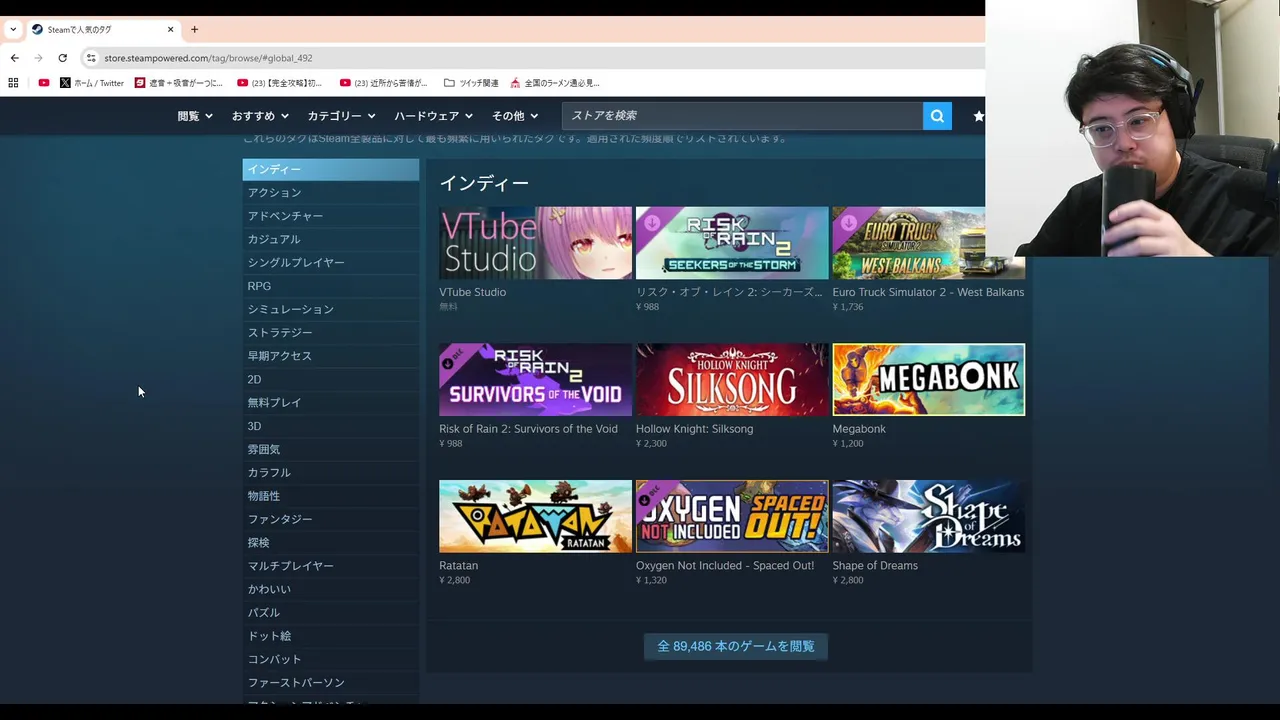Select the シングルプレイヤー tag
1280x720 pixels.
pyautogui.click(x=330, y=262)
